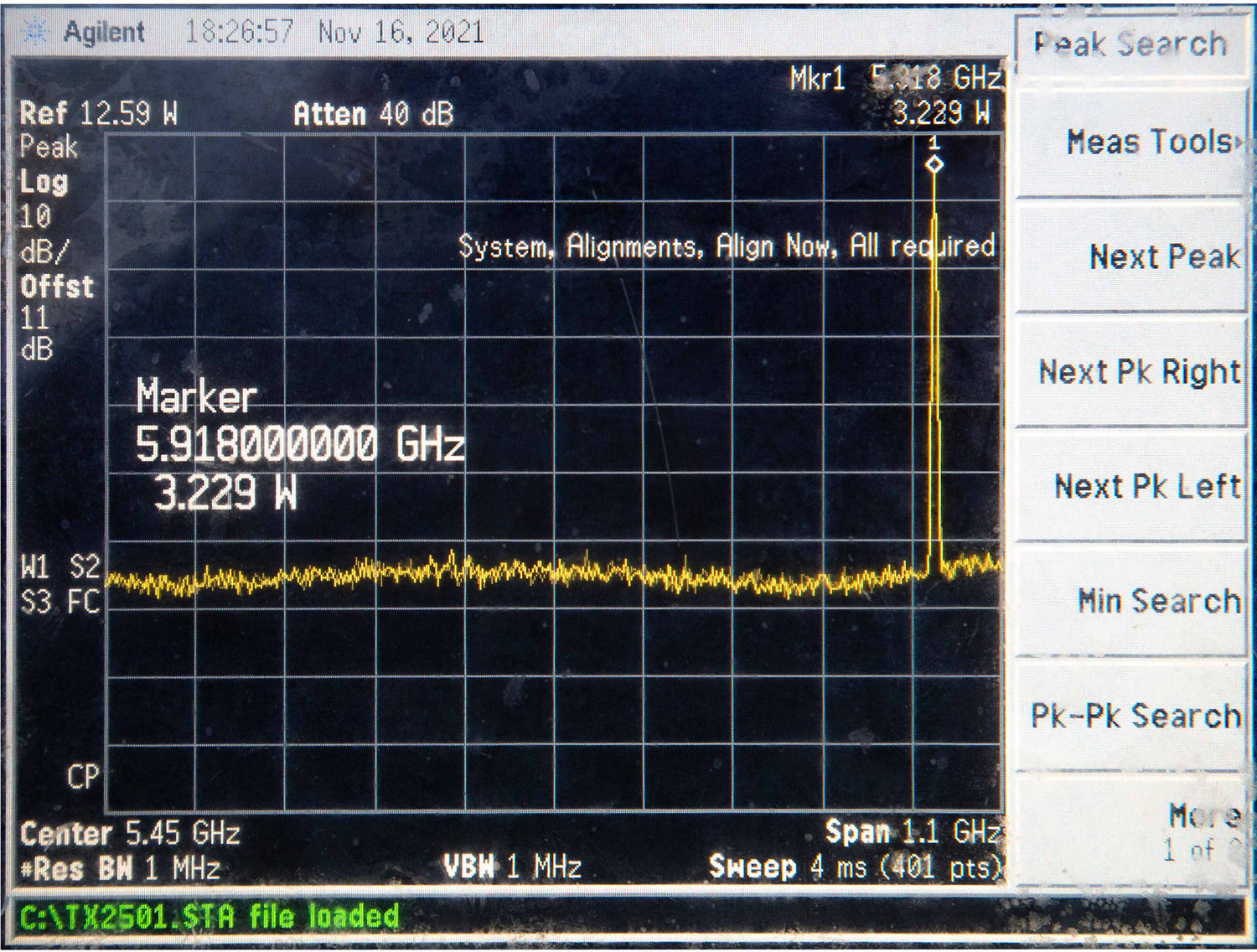This screenshot has height=952, width=1257.
Task: Select the Mkr1 marker diamond on the peak
Action: click(936, 165)
